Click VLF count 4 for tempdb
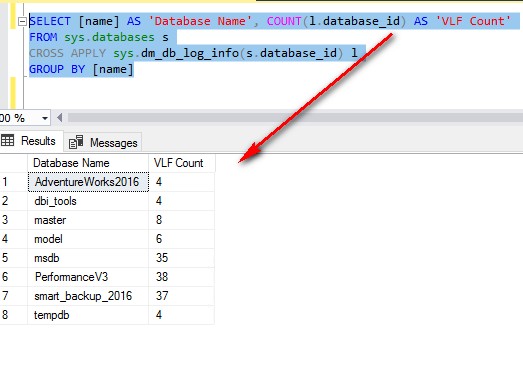523x378 pixels. point(181,315)
